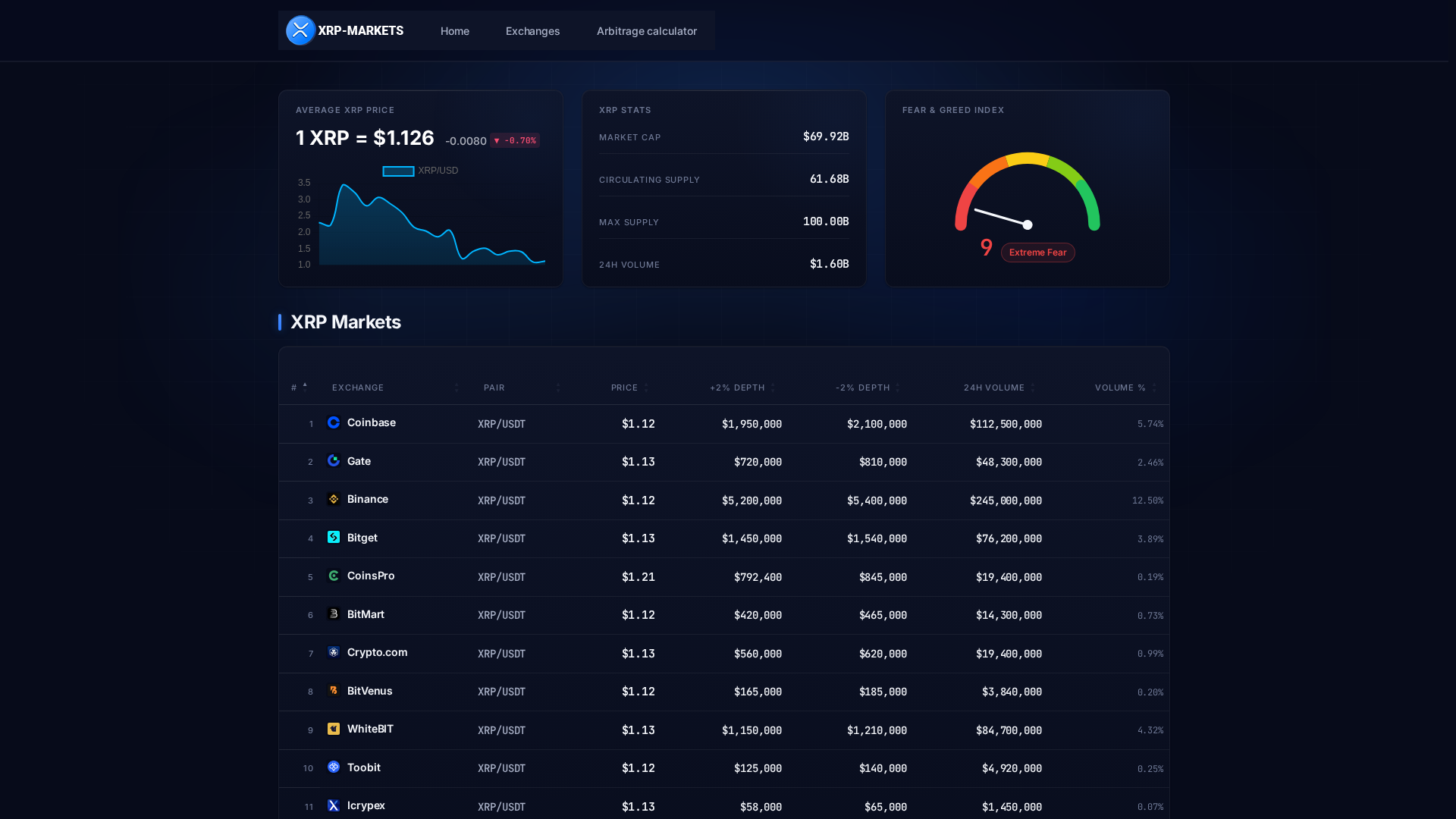
Task: Click the BitMart exchange logo
Action: point(334,614)
